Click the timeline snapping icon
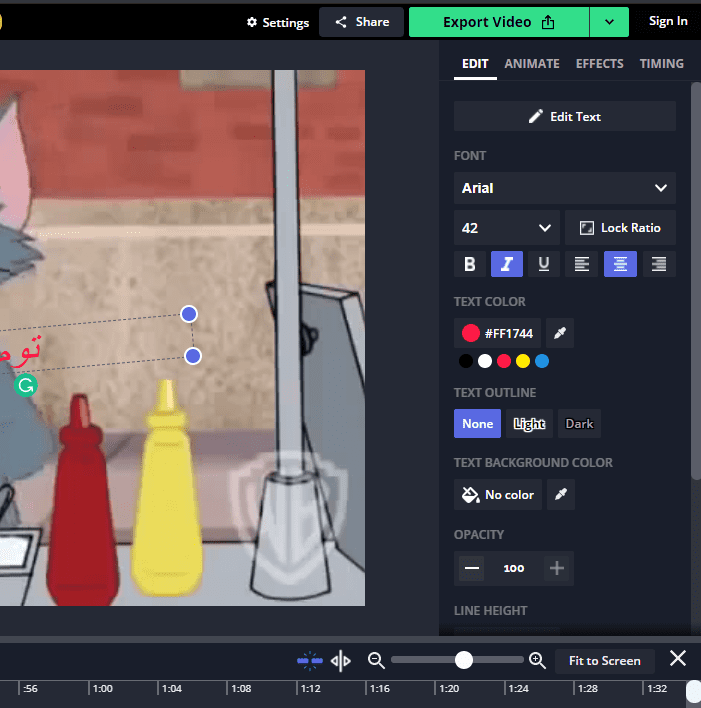The image size is (701, 708). click(310, 660)
